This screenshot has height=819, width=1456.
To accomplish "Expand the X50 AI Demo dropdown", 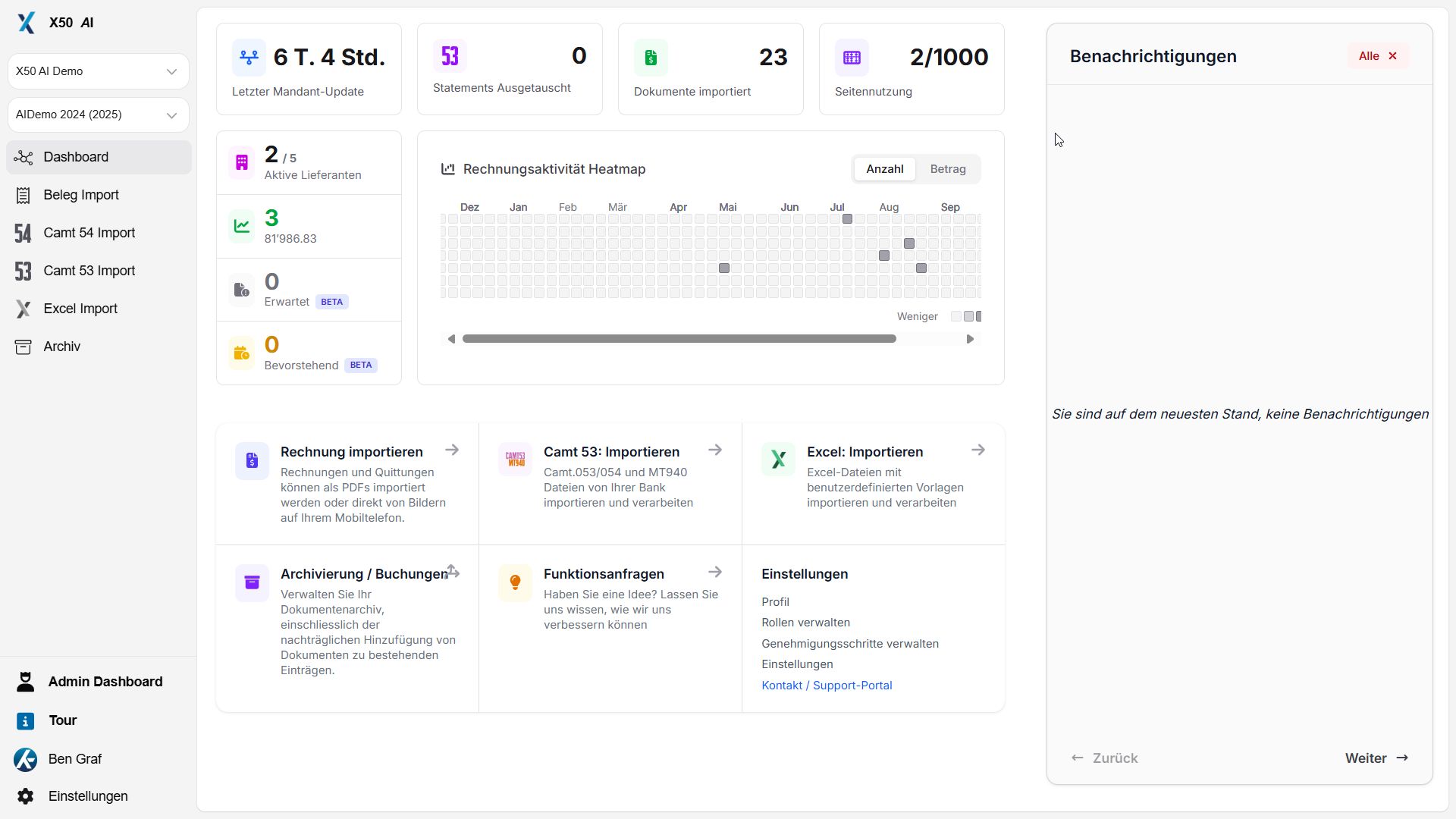I will [98, 71].
